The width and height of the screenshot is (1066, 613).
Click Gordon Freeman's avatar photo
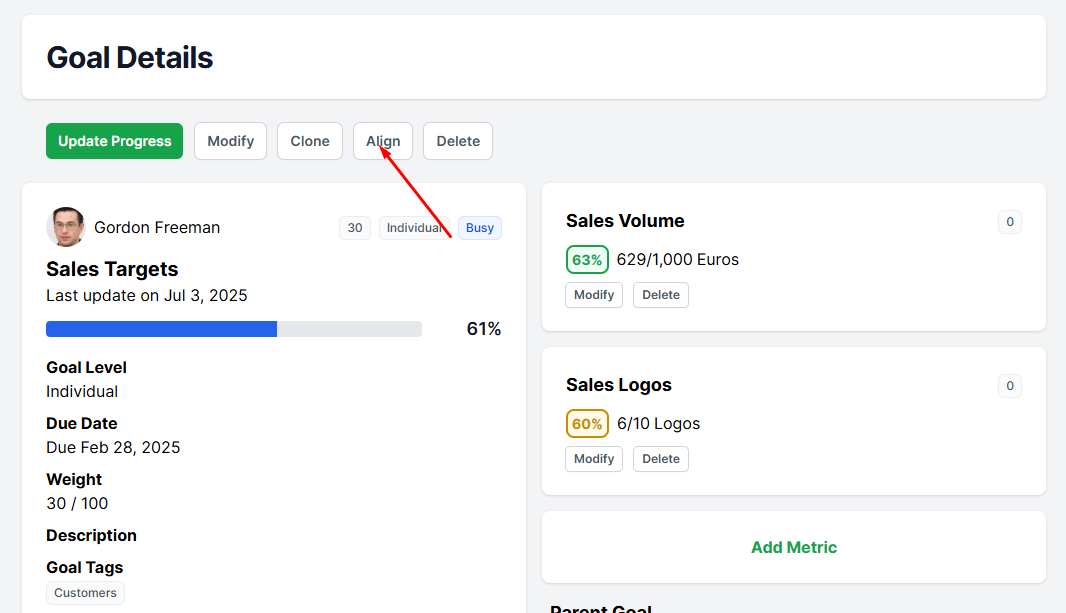[x=65, y=227]
